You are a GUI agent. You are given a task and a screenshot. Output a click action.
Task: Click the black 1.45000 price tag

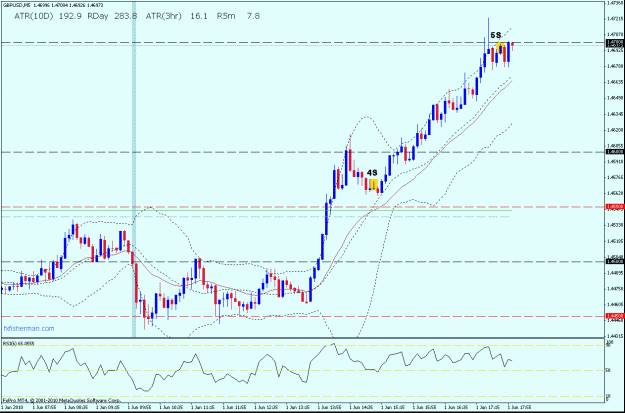coord(615,262)
